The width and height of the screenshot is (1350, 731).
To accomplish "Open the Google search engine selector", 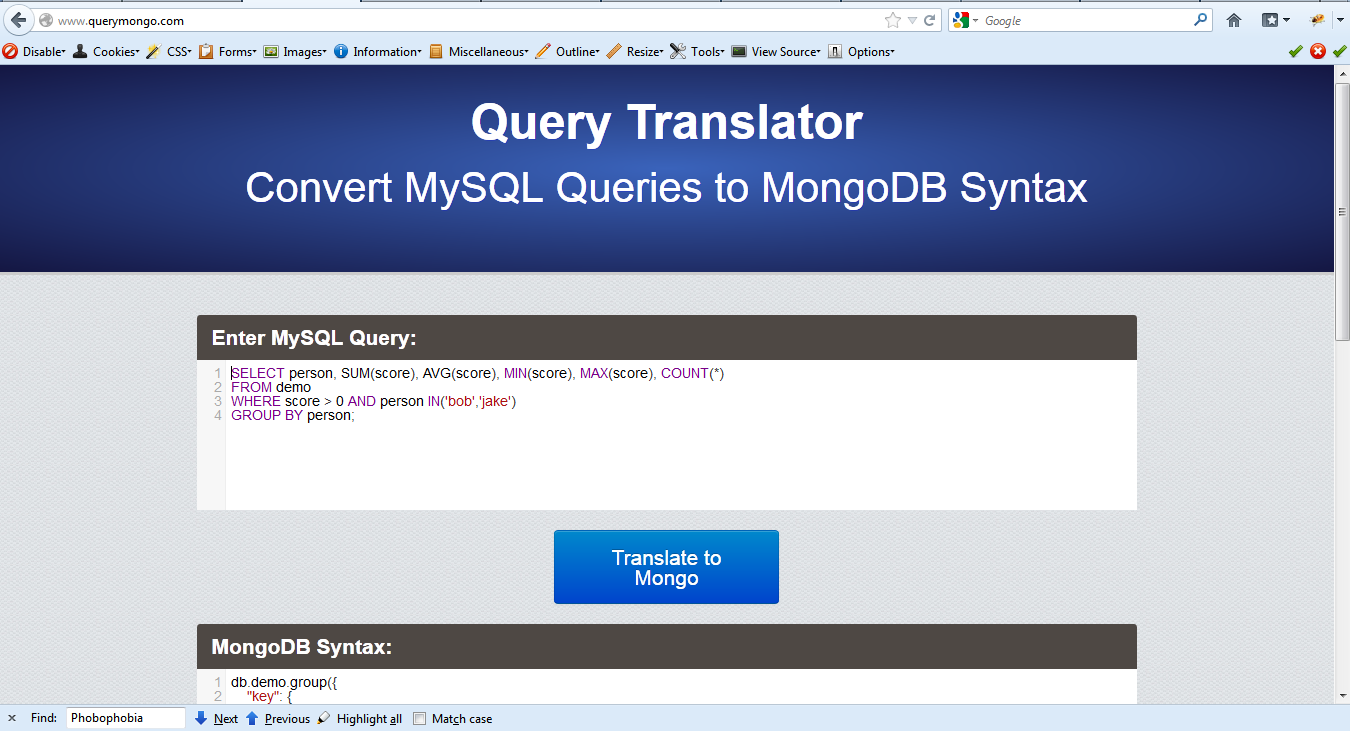I will coord(966,20).
